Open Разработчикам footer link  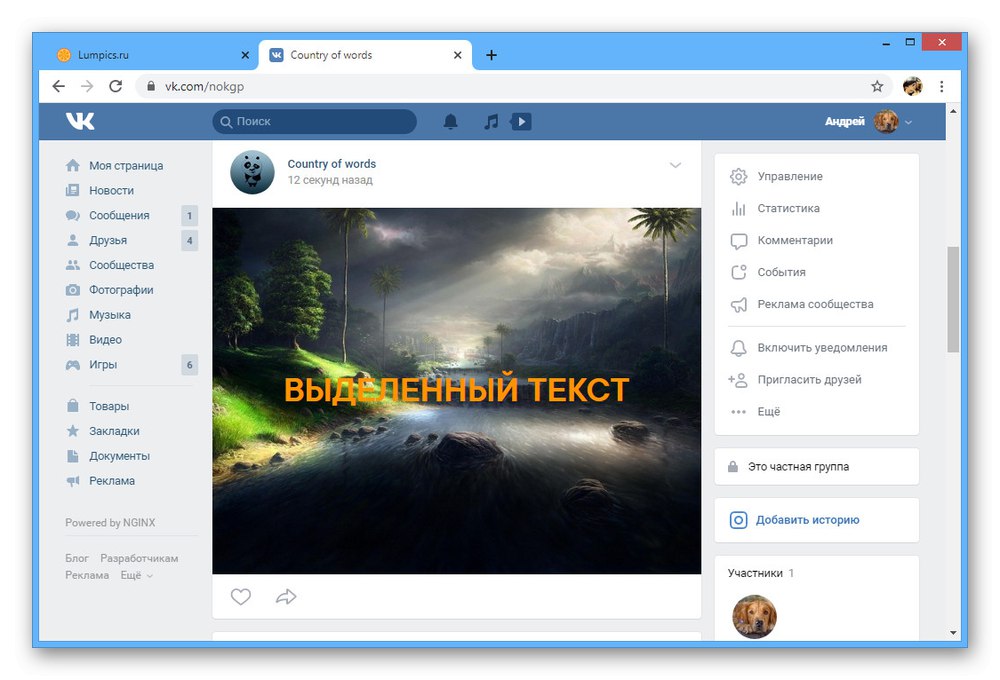[139, 558]
